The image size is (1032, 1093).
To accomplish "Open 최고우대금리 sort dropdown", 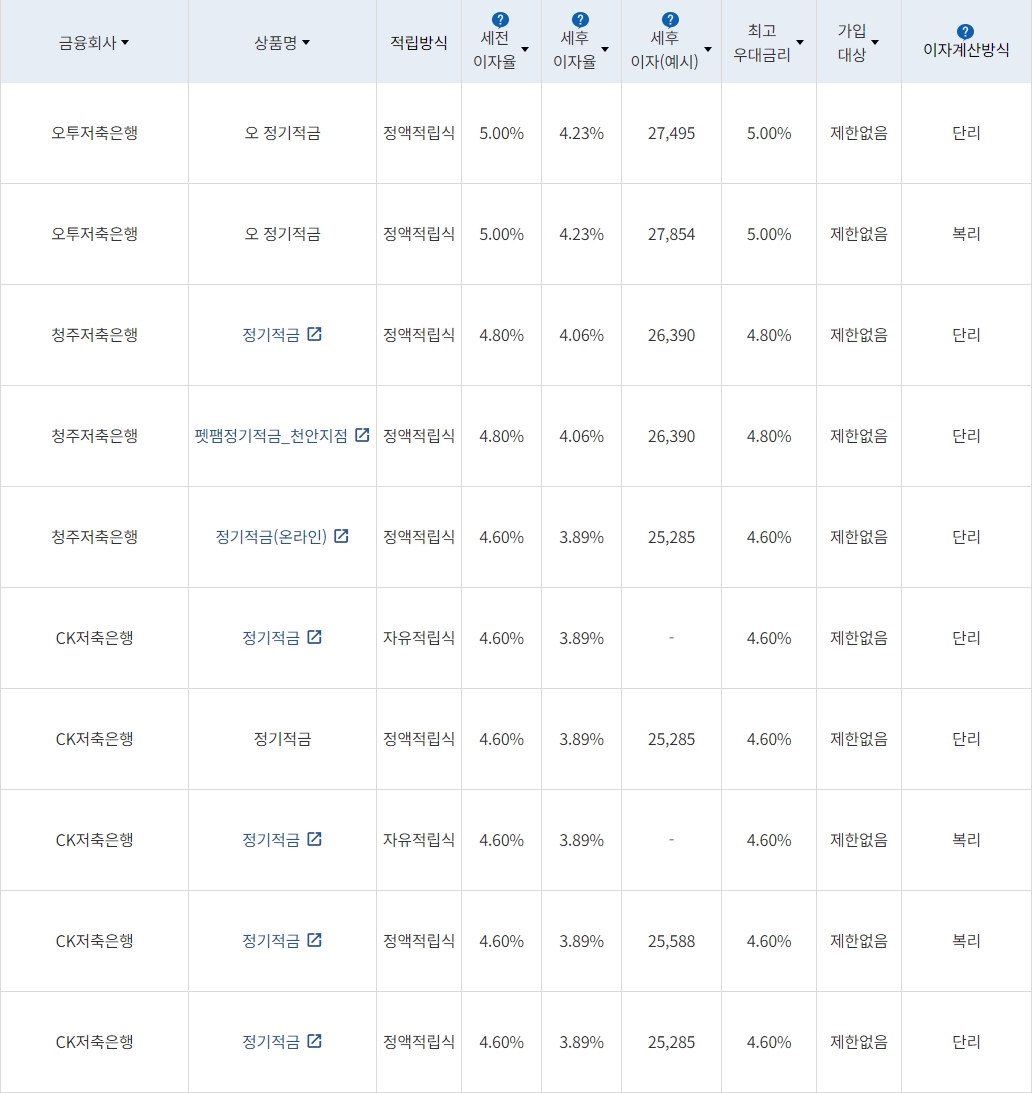I will 798,41.
